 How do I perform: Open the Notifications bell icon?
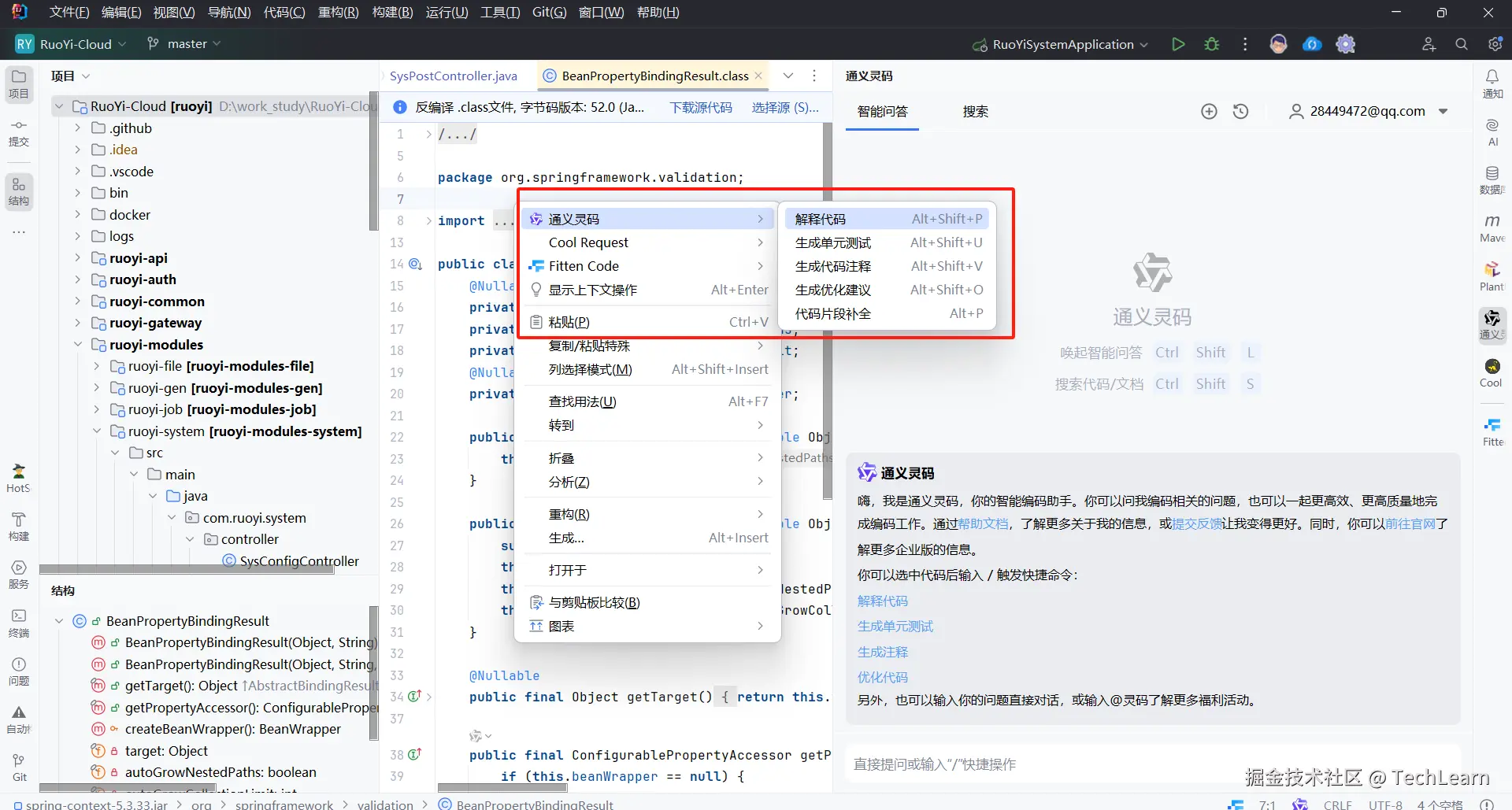pos(1492,83)
